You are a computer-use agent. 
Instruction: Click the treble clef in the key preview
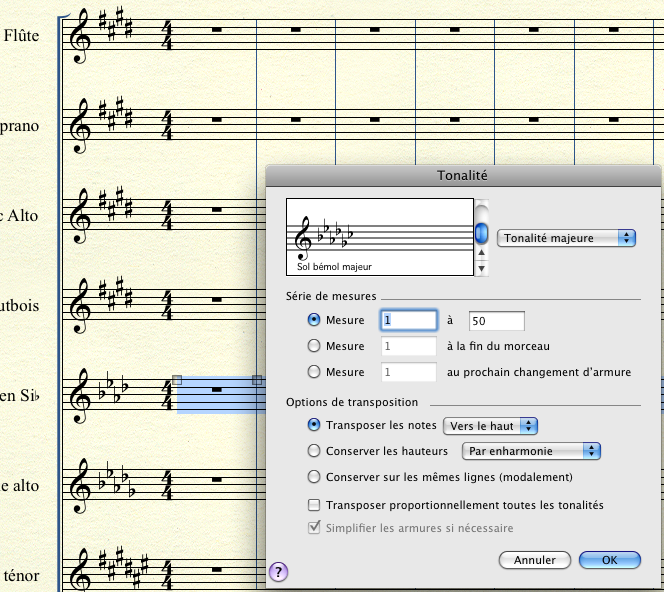pos(304,244)
